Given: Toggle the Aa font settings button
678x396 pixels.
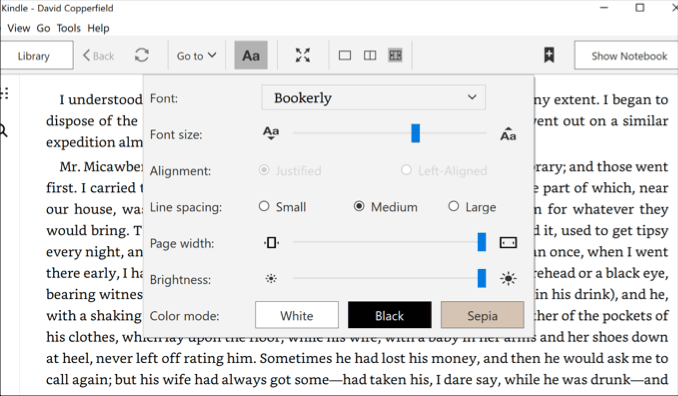Looking at the screenshot, I should pyautogui.click(x=251, y=55).
